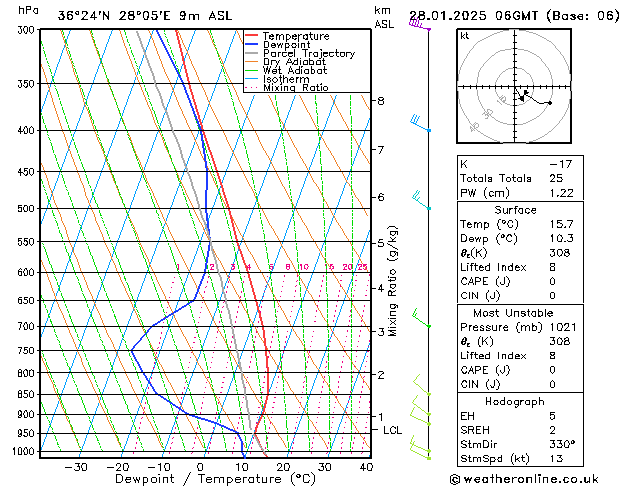Click the Mixing Ratio legend entry
This screenshot has width=629, height=486.
click(287, 88)
